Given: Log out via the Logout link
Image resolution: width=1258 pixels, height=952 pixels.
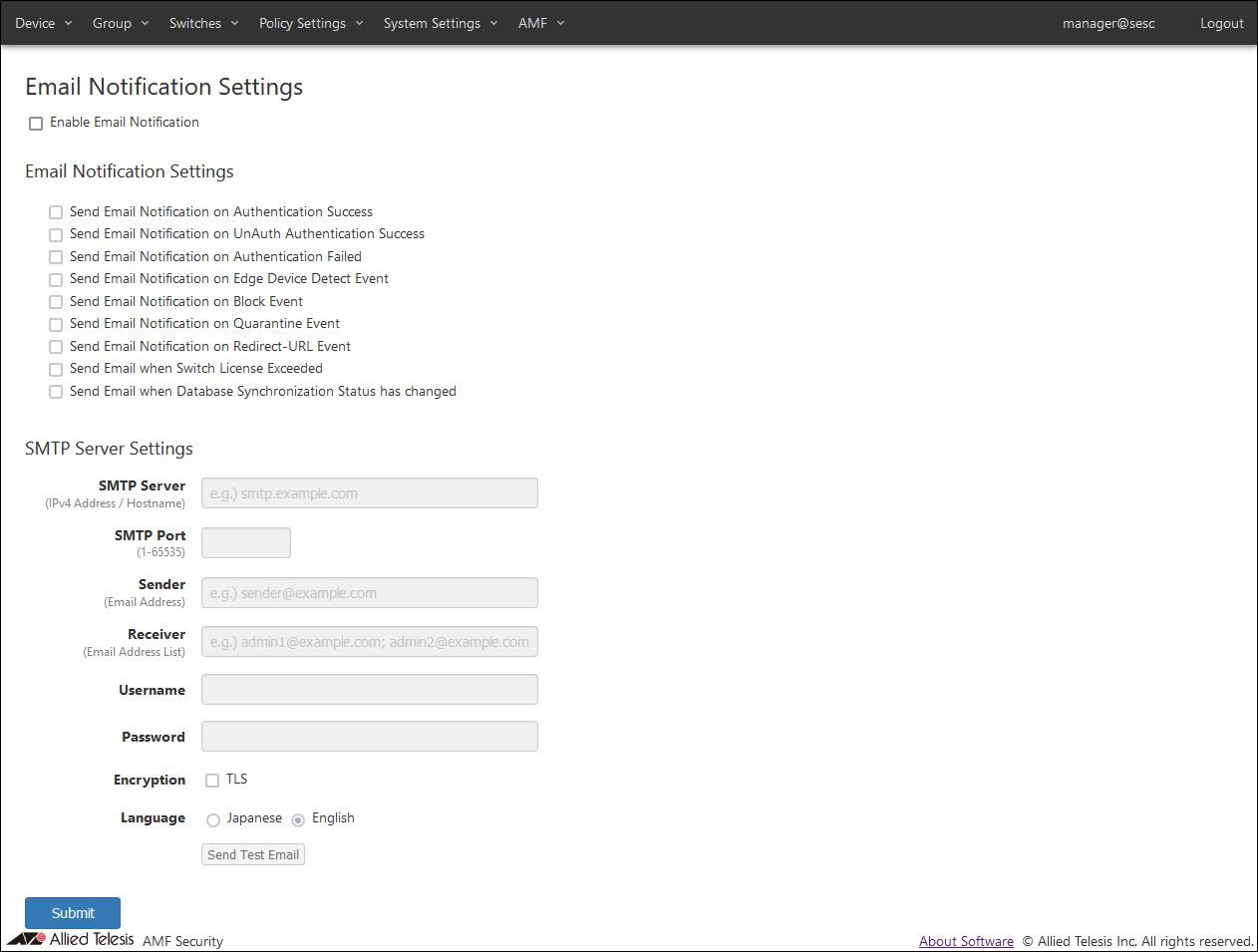Looking at the screenshot, I should (x=1221, y=23).
